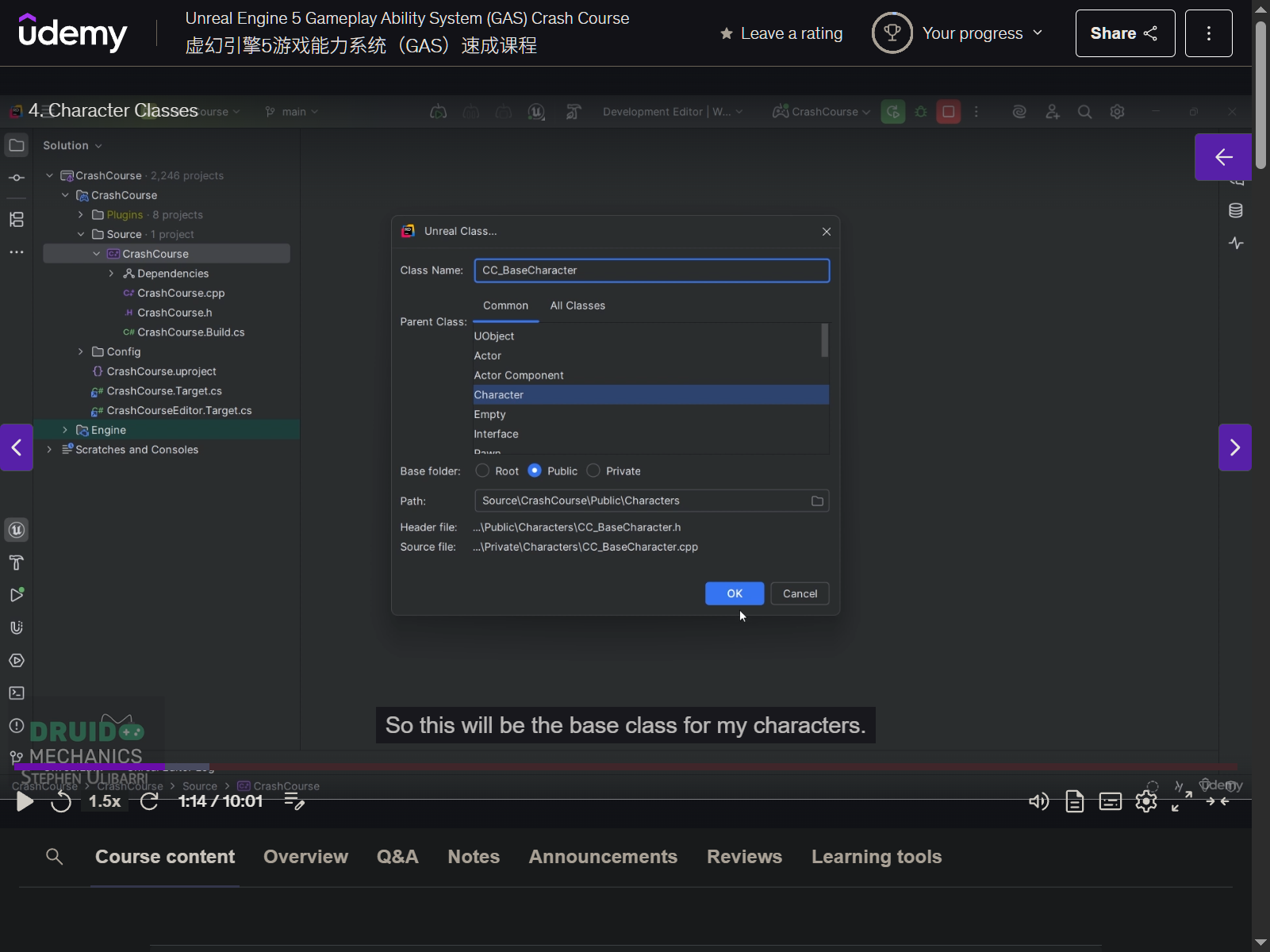Seek on the video progress bar
Screen dimensions: 1270x952
[x=626, y=767]
